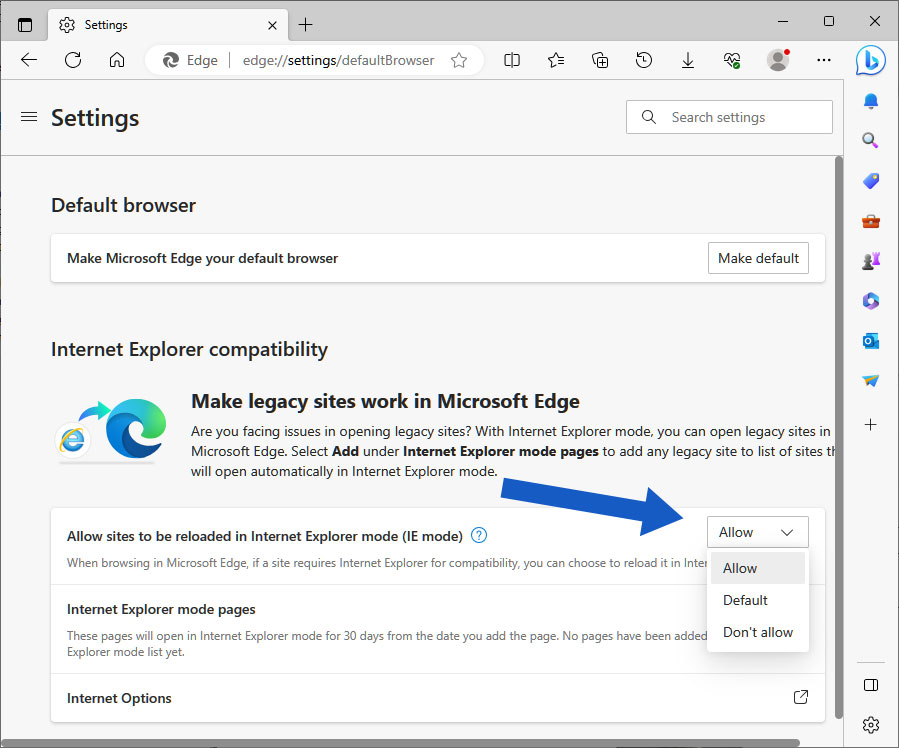This screenshot has width=899, height=748.
Task: Click the Internet Options row text
Action: 119,698
